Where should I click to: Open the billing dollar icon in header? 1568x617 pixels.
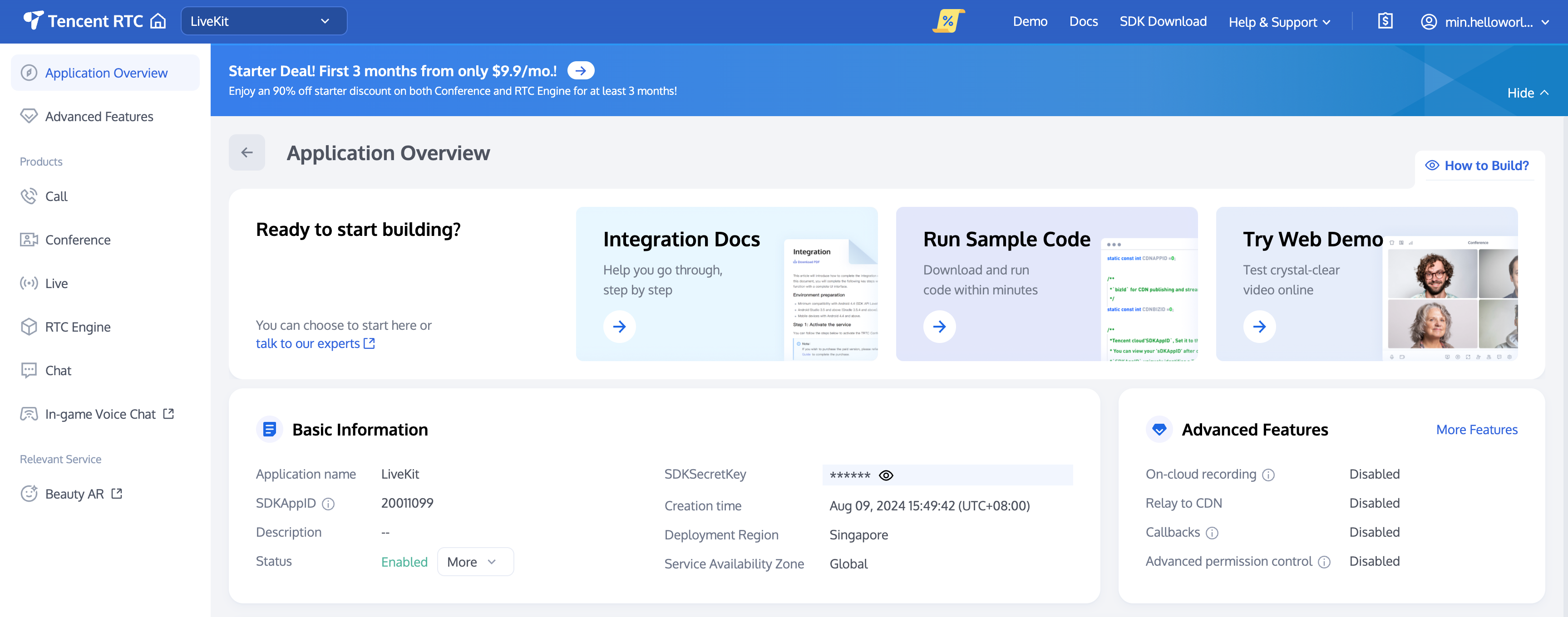[1385, 21]
